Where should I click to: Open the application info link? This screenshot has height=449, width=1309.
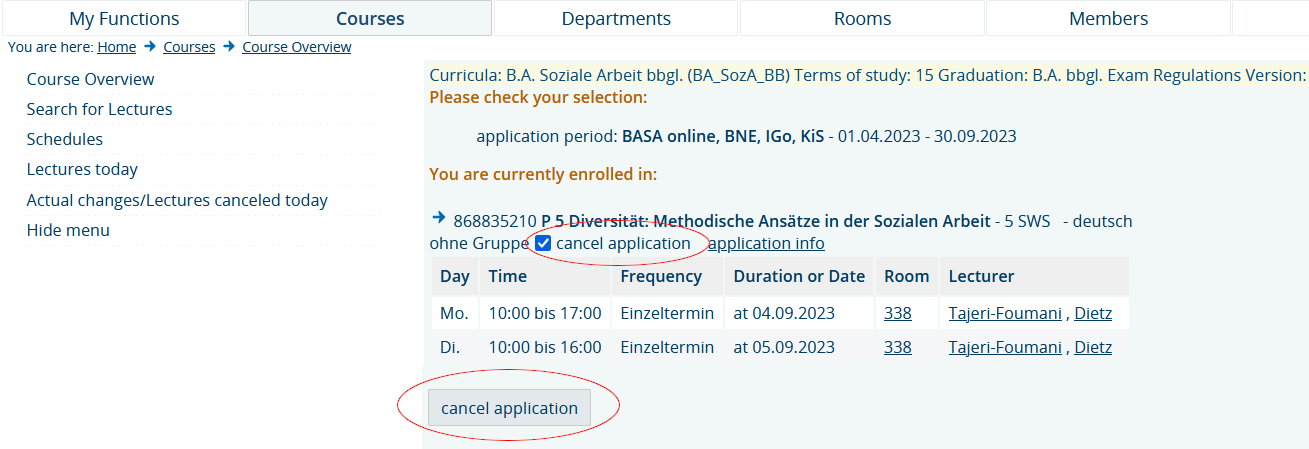click(x=766, y=243)
